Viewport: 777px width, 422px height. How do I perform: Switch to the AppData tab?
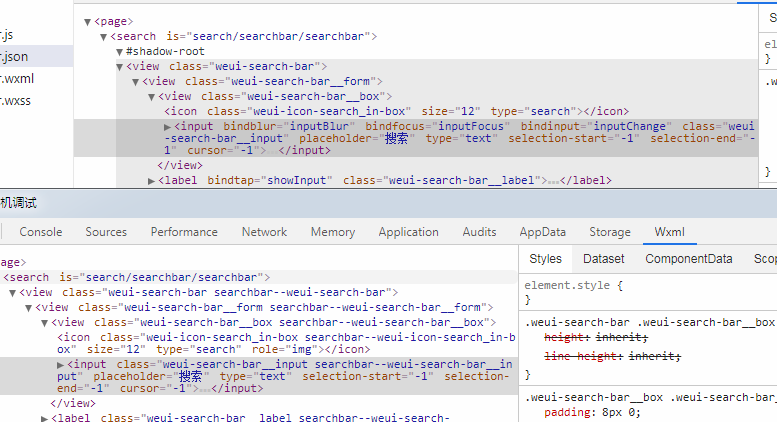click(543, 232)
